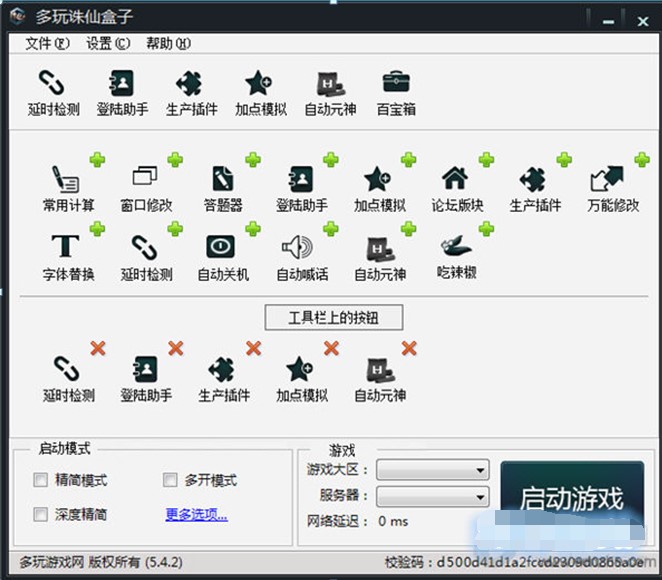The height and width of the screenshot is (580, 662).
Task: Click 登陆助手 icon in the available tools grid
Action: (x=301, y=179)
